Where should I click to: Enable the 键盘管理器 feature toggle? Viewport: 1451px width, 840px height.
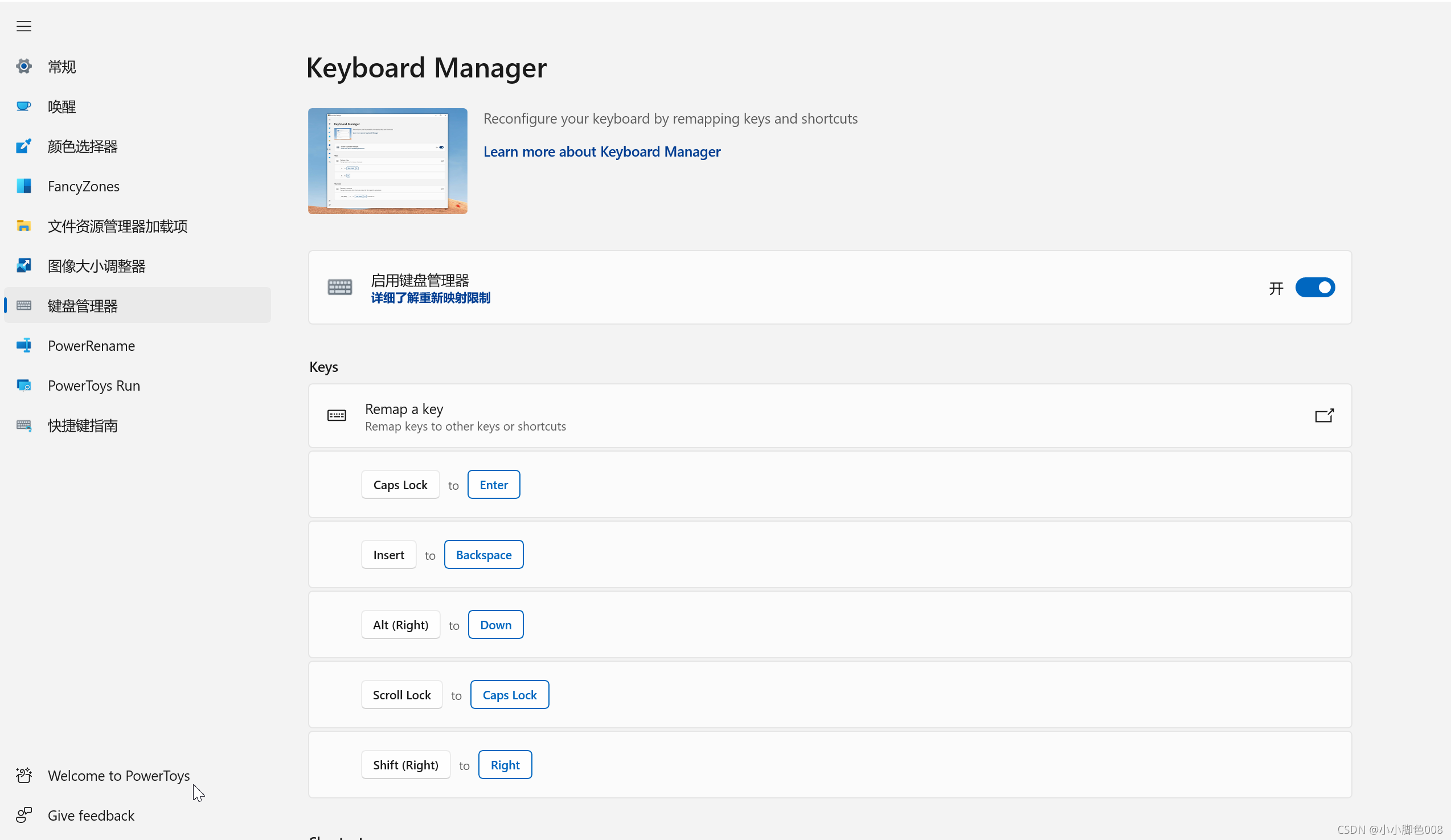click(x=1315, y=287)
